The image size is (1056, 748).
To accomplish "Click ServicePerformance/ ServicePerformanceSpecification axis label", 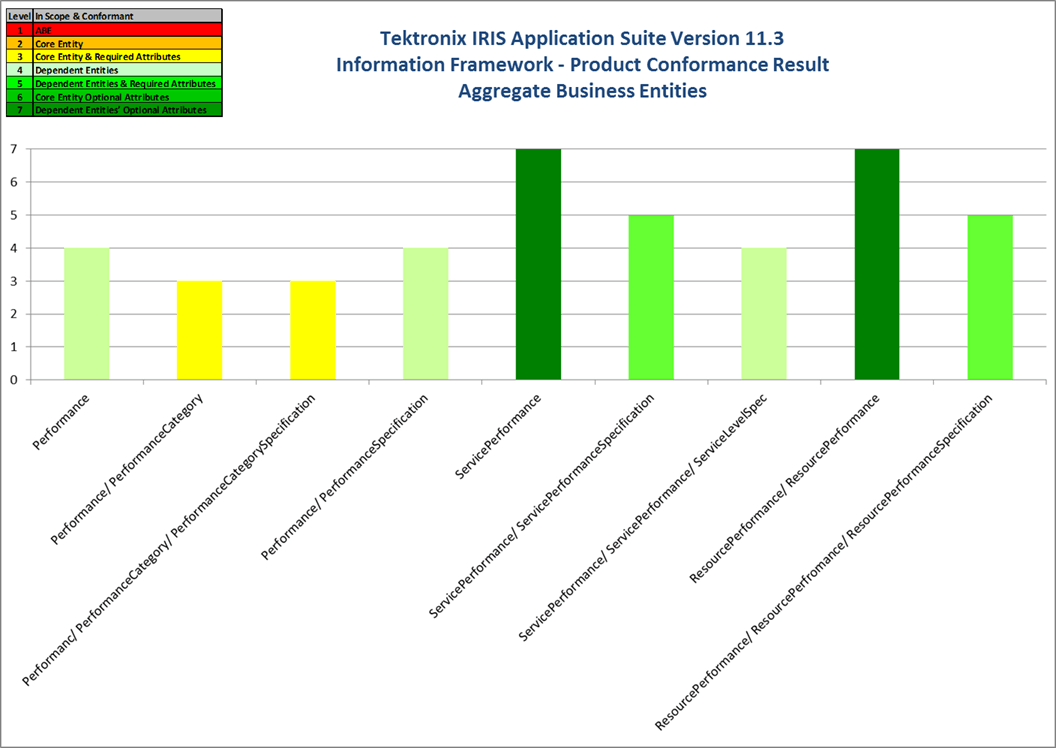I will click(x=541, y=506).
